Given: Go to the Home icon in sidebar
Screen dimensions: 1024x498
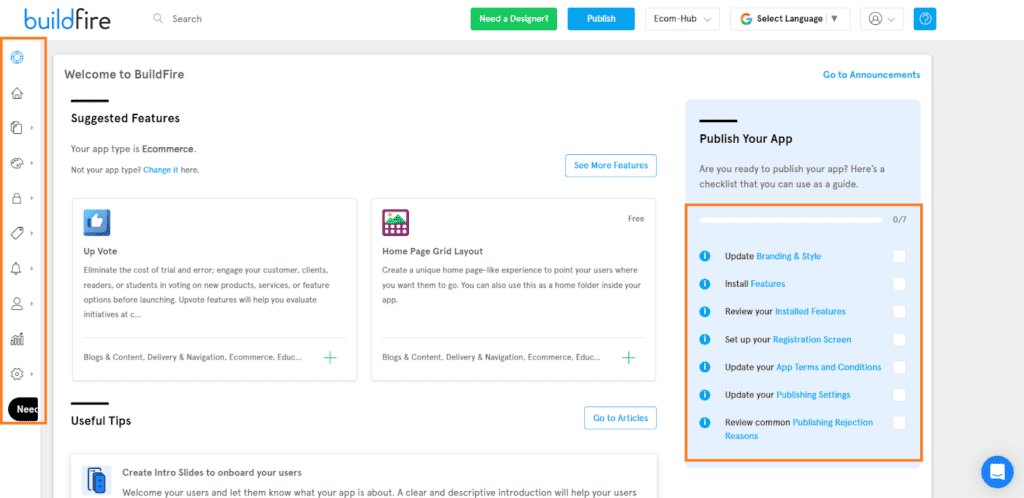Looking at the screenshot, I should [17, 93].
